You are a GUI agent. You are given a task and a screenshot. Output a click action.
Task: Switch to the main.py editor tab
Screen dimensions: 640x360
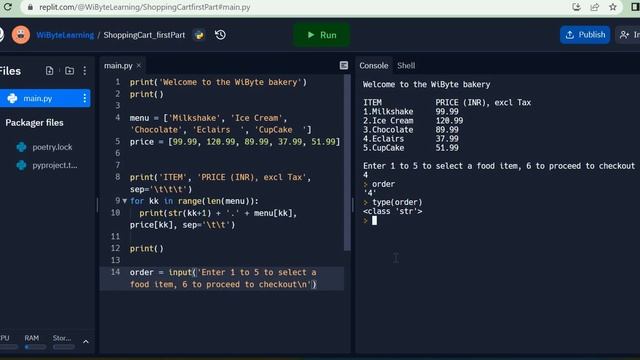pyautogui.click(x=118, y=66)
